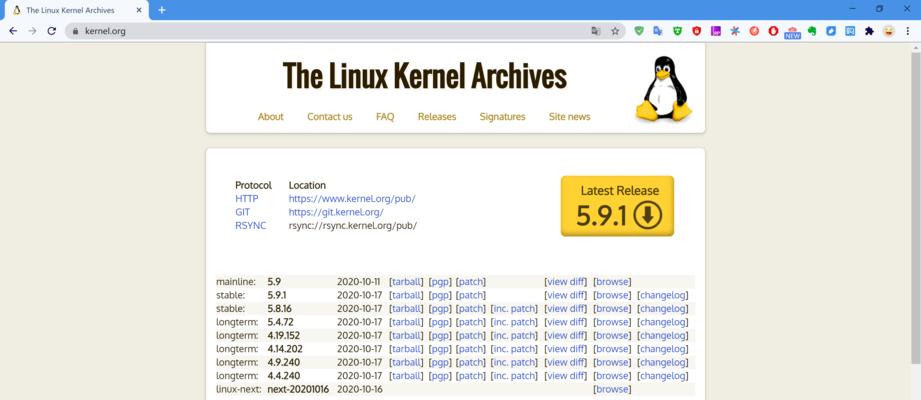Click the extension with the NEW badge
921x400 pixels.
pos(792,32)
